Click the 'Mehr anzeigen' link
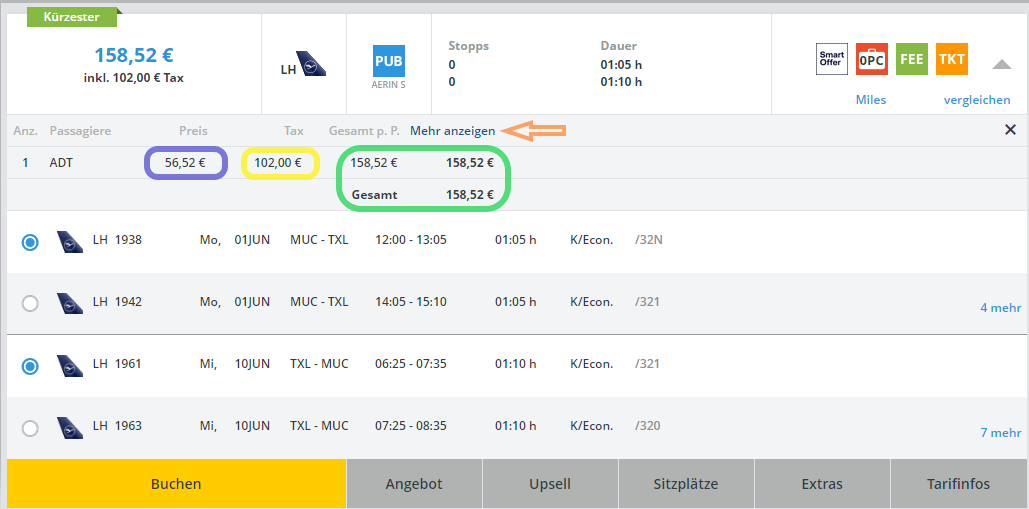Screen dimensions: 1029x509 (x=452, y=131)
